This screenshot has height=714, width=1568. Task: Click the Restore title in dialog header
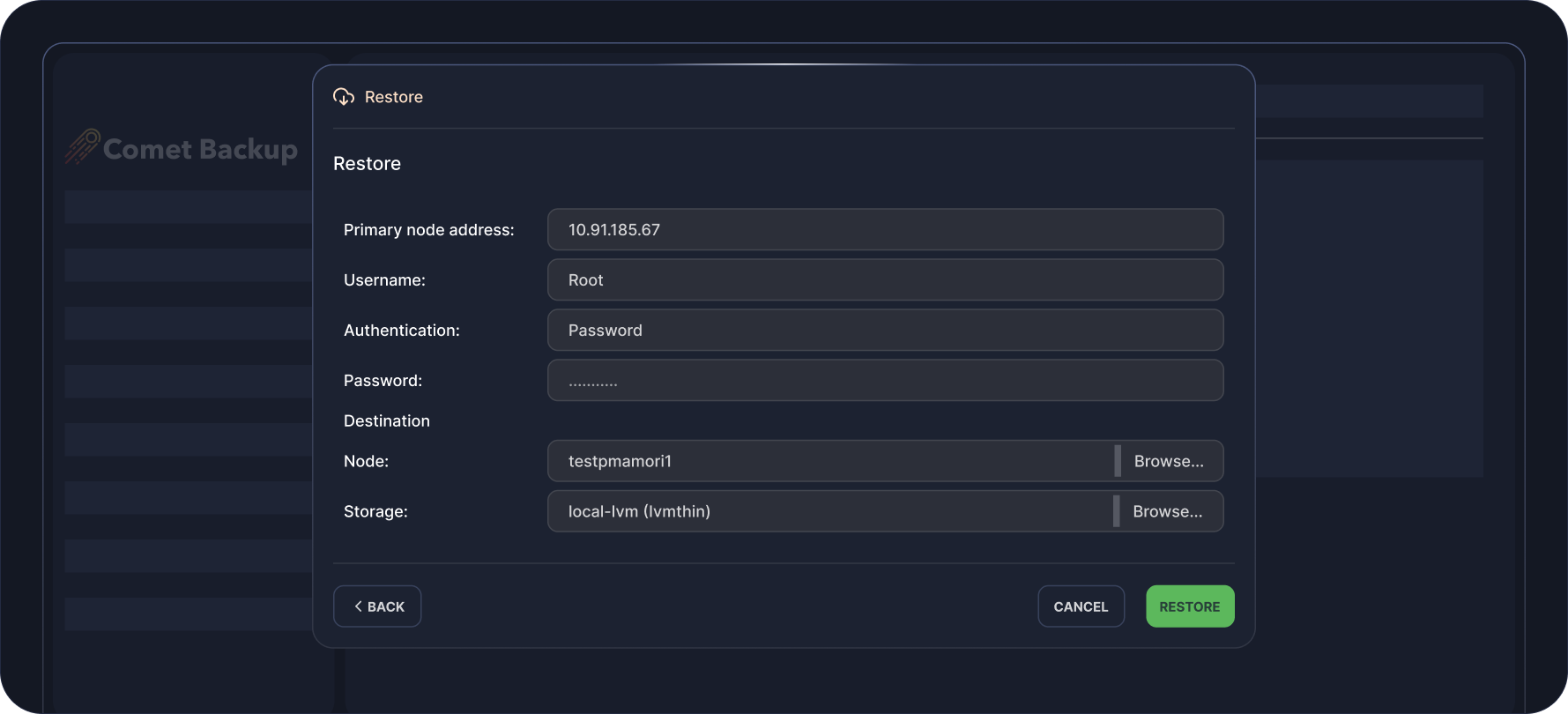[394, 97]
